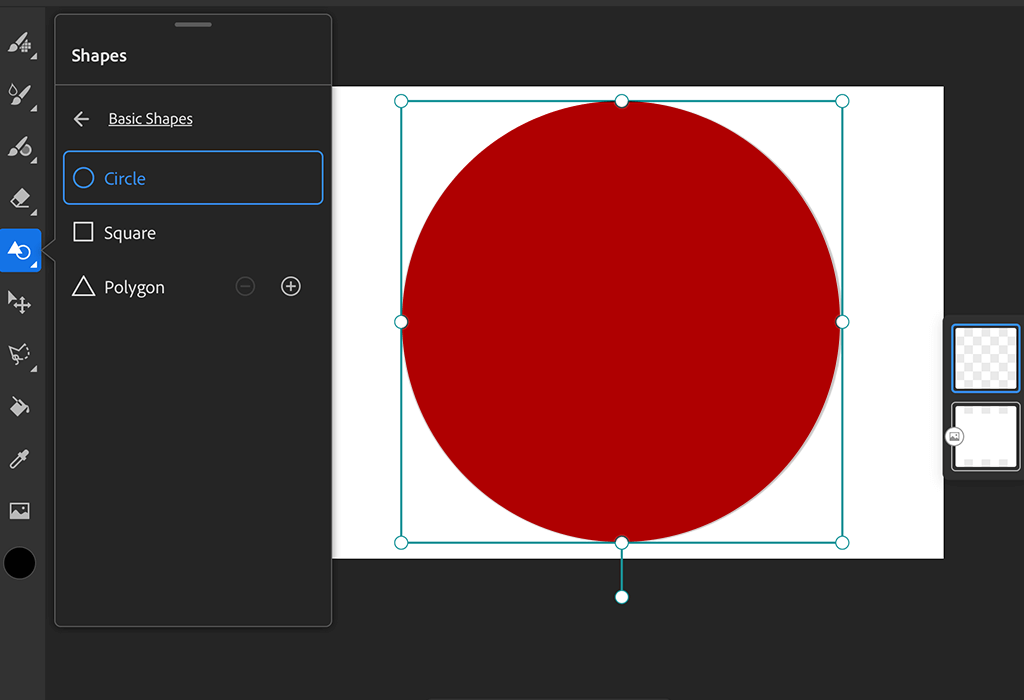
Task: Select the Move tool
Action: (x=20, y=303)
